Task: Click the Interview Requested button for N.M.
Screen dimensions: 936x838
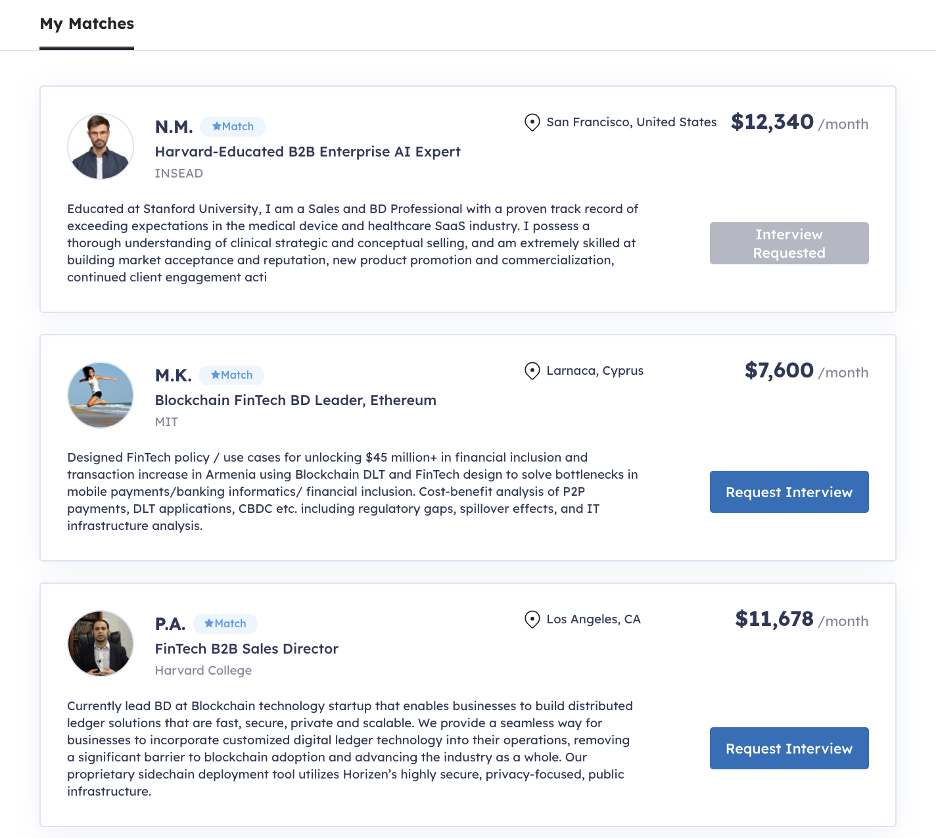Action: pos(789,243)
